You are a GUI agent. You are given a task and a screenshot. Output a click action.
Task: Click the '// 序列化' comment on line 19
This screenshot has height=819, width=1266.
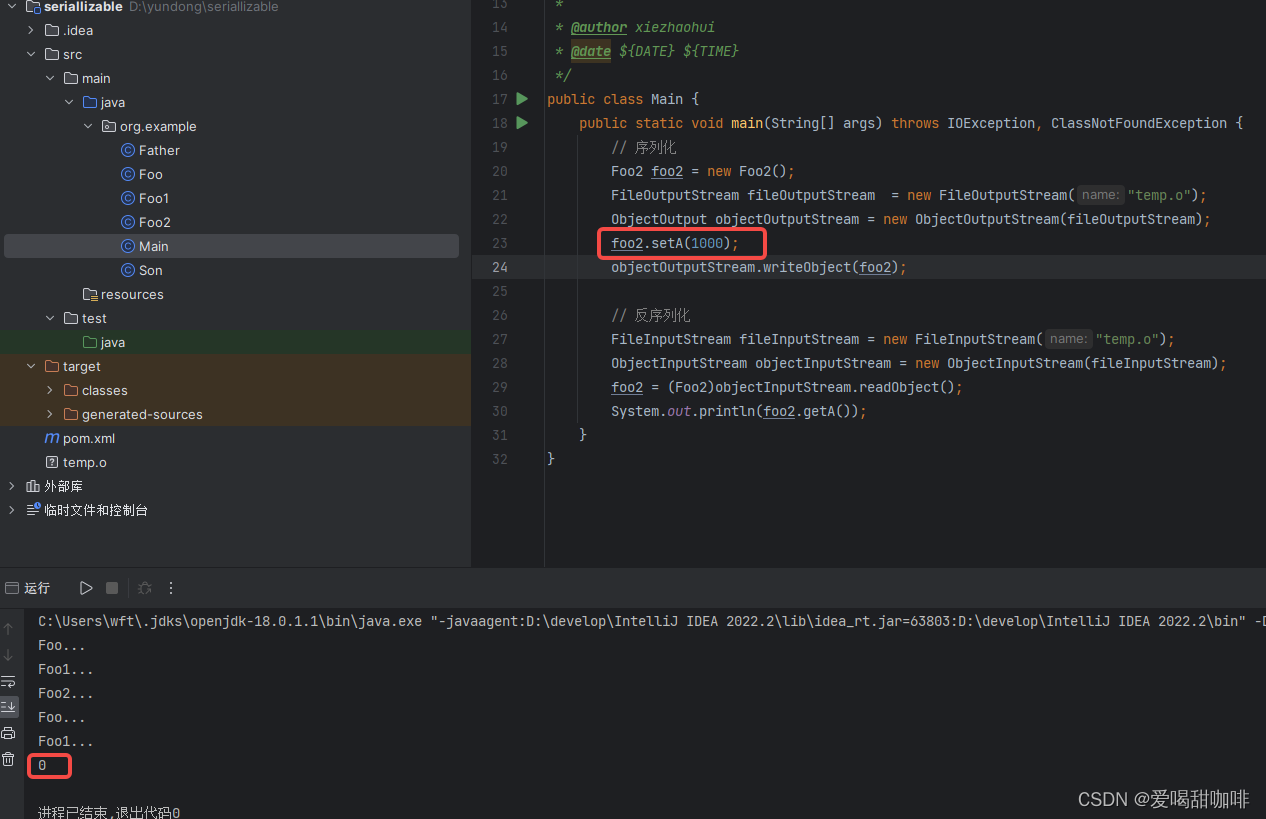(644, 147)
